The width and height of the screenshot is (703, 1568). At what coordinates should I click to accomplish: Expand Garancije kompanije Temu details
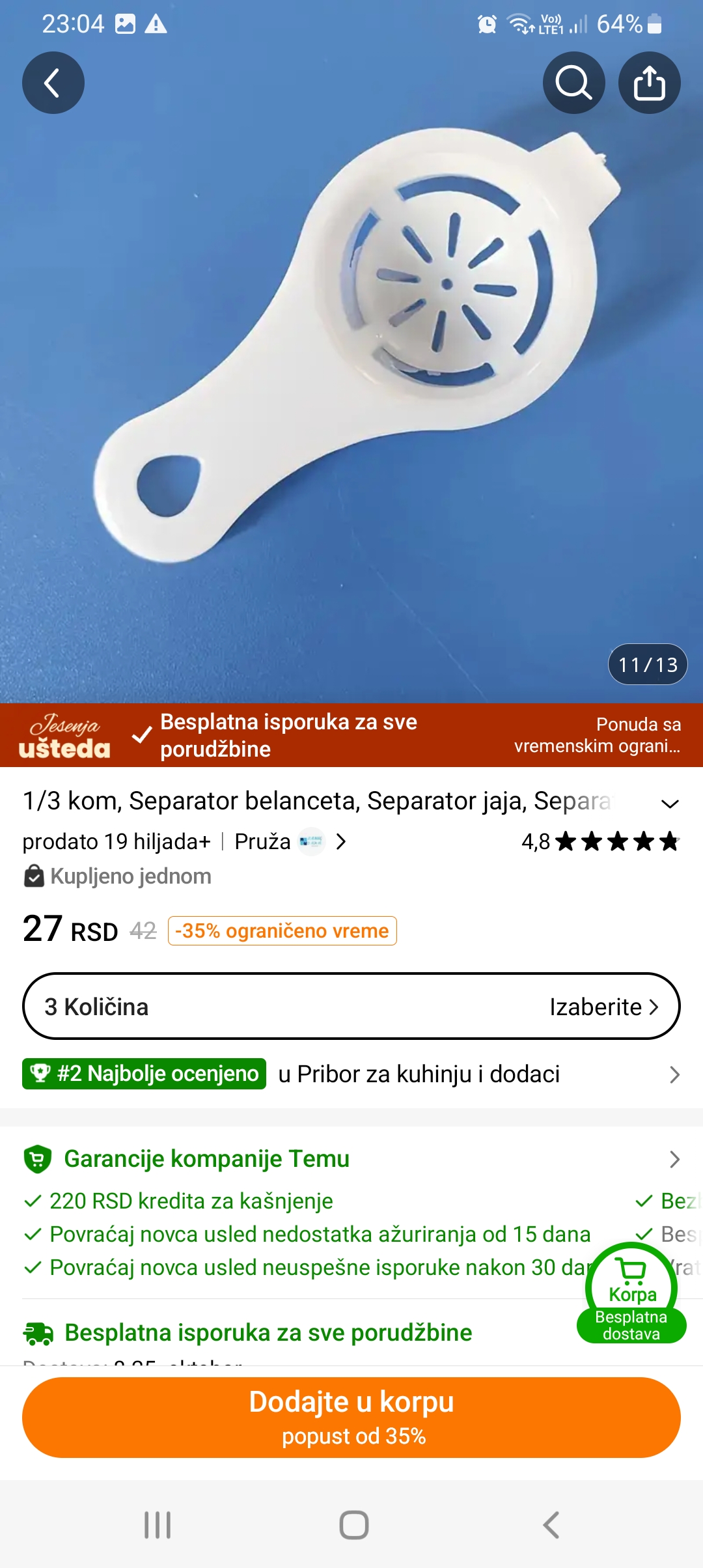[674, 1159]
